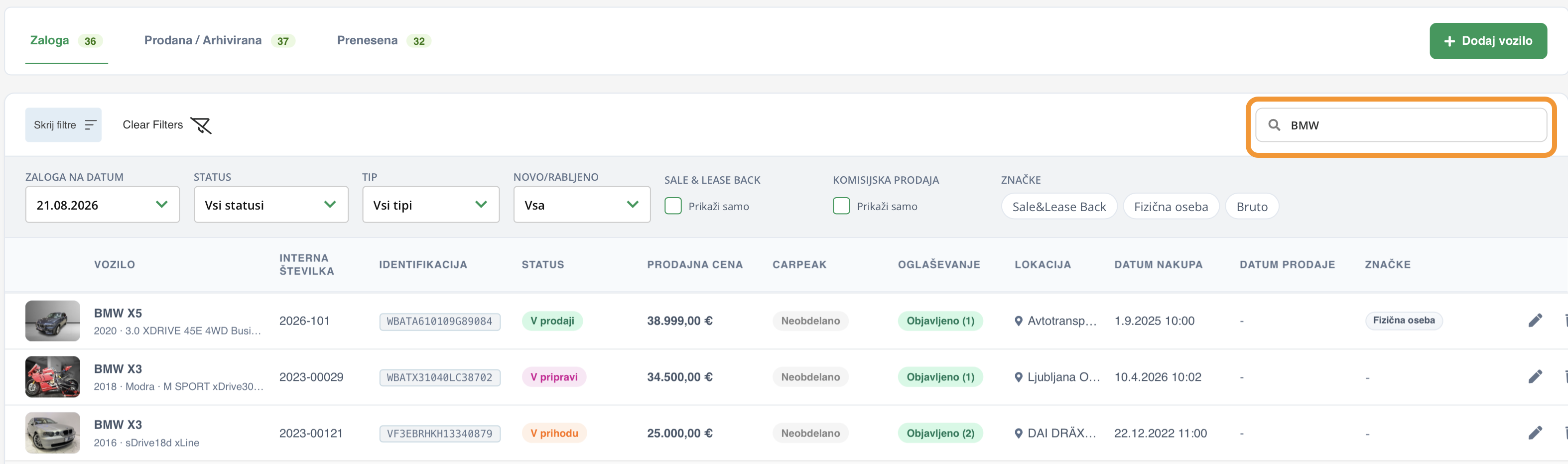
Task: Click the description 2016 · sDrive18d xLine
Action: pos(146,443)
